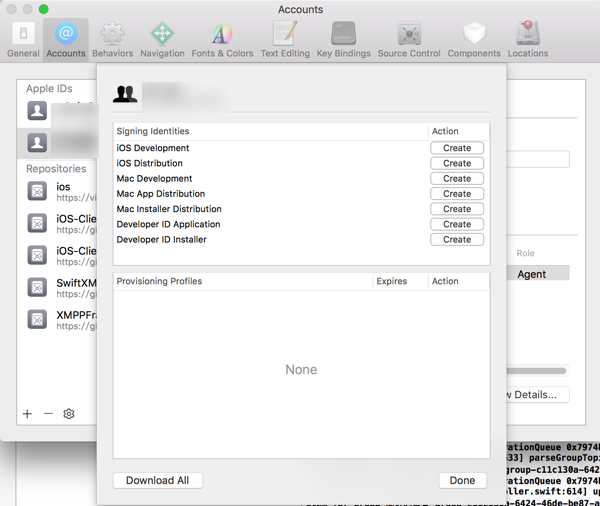Create a Mac App Distribution identity

click(x=457, y=194)
